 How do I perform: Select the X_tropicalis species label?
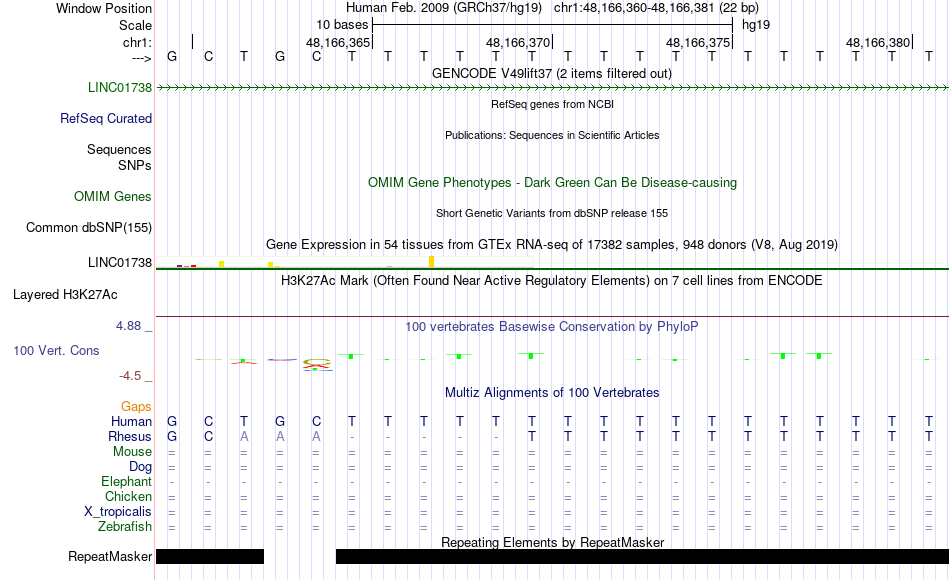pos(118,512)
